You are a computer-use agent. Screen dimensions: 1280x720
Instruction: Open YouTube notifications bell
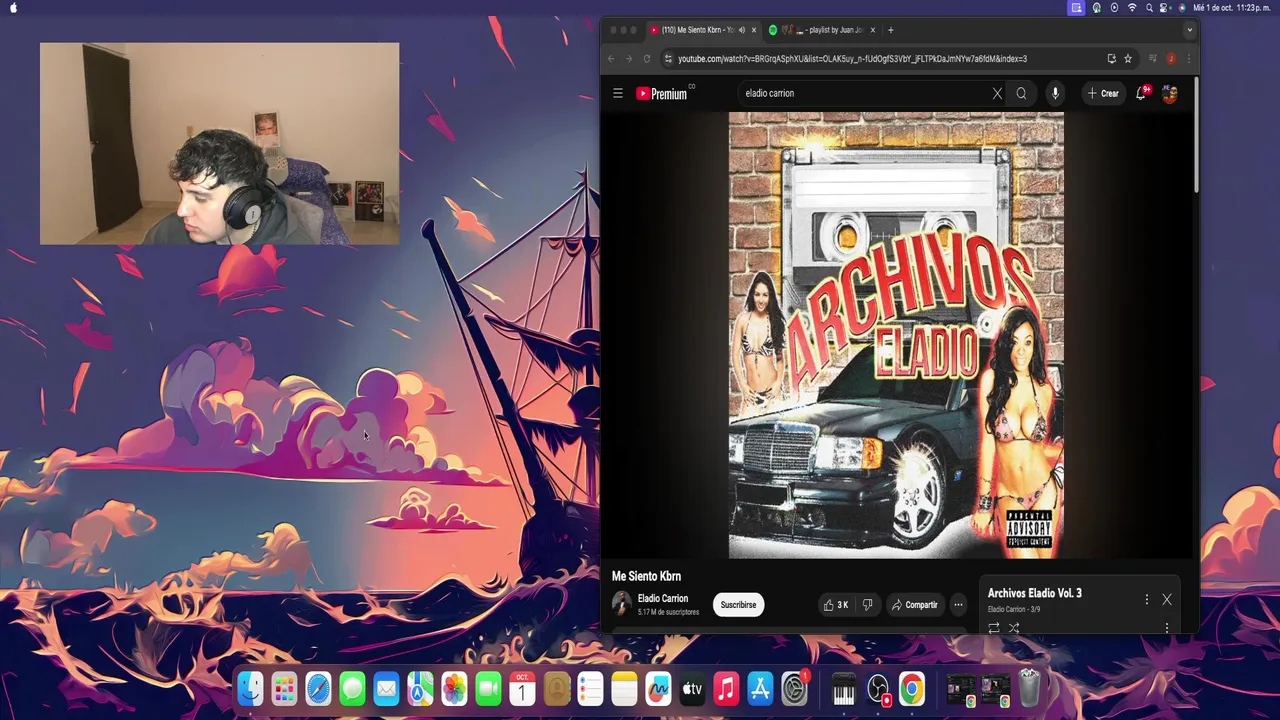(x=1141, y=93)
